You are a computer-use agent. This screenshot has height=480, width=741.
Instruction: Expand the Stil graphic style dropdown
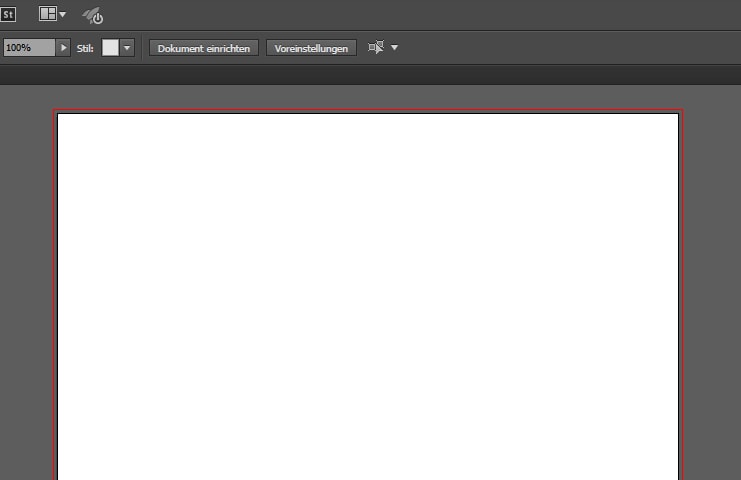(127, 48)
